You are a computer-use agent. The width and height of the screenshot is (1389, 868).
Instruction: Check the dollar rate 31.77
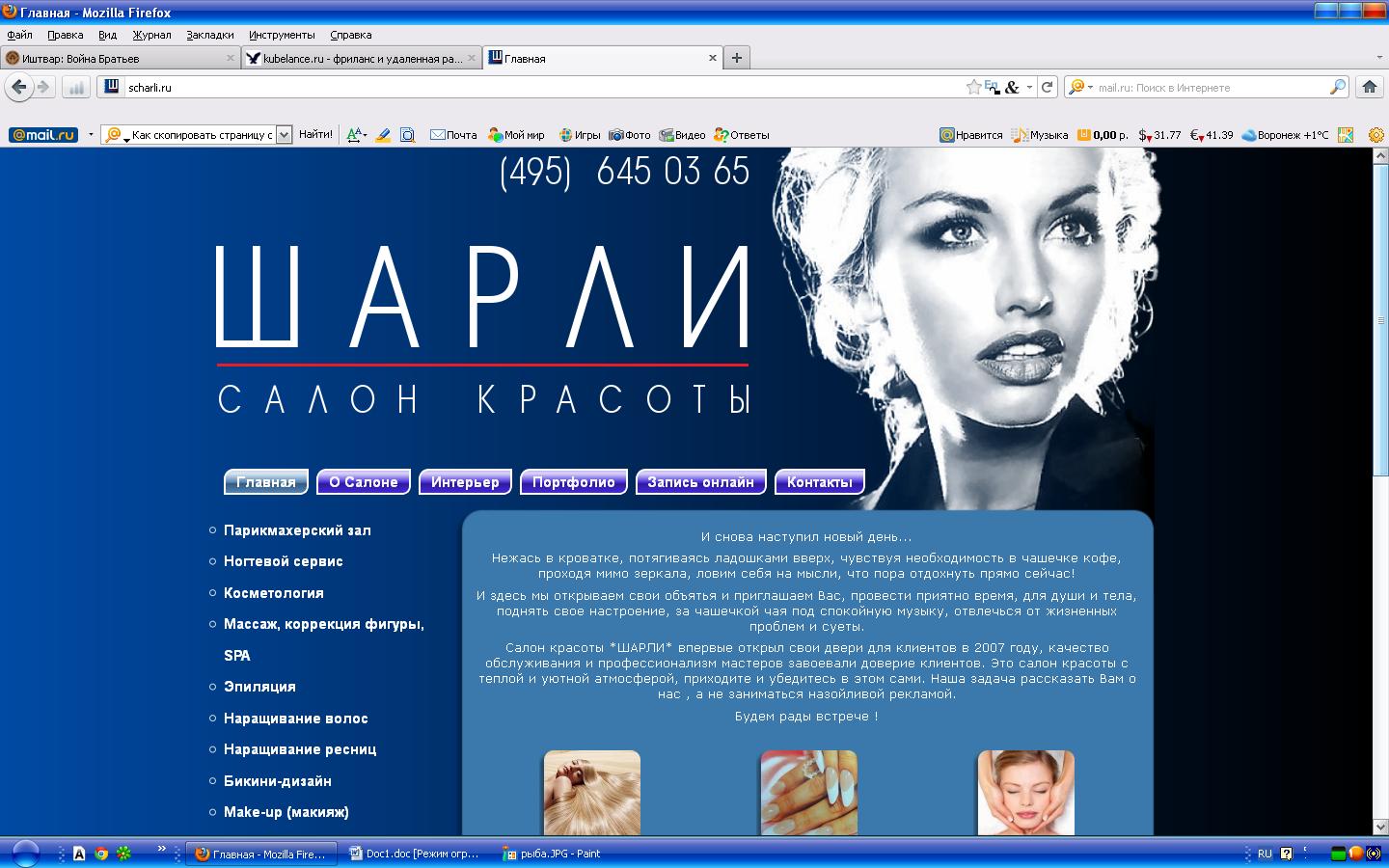coord(1159,135)
